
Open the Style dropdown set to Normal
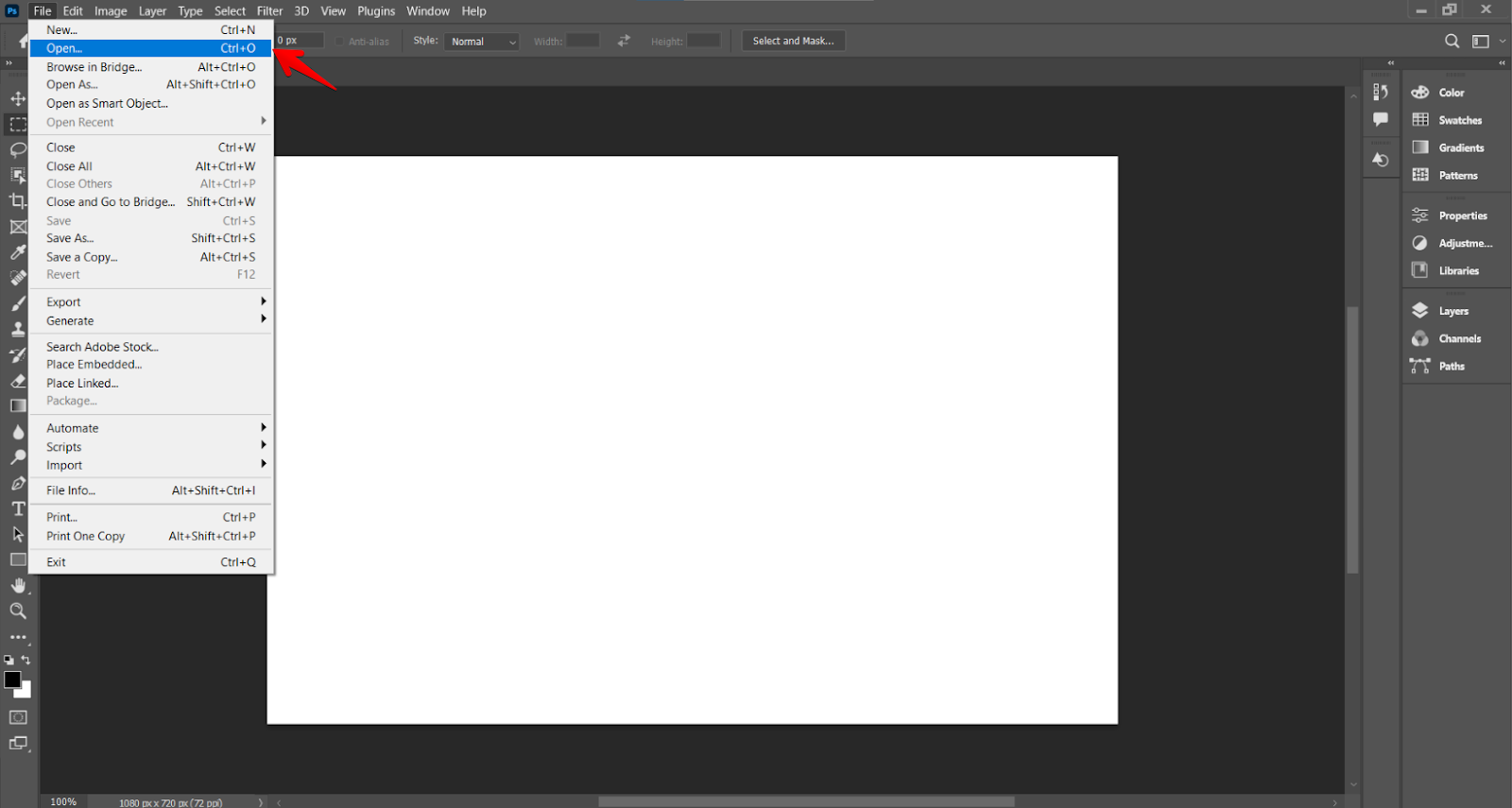[x=482, y=42]
